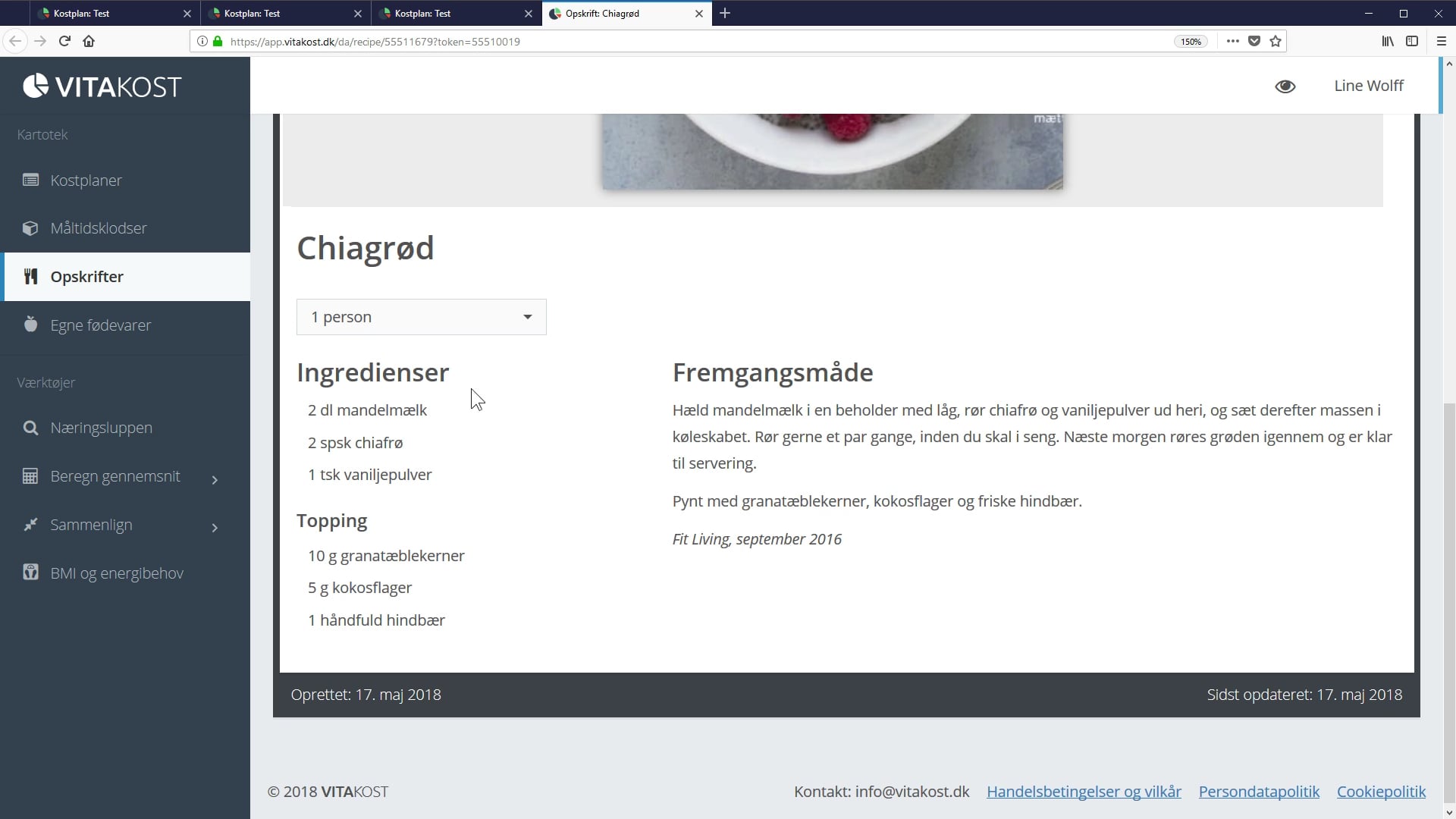Click the browser address bar
1456x819 pixels.
click(682, 42)
